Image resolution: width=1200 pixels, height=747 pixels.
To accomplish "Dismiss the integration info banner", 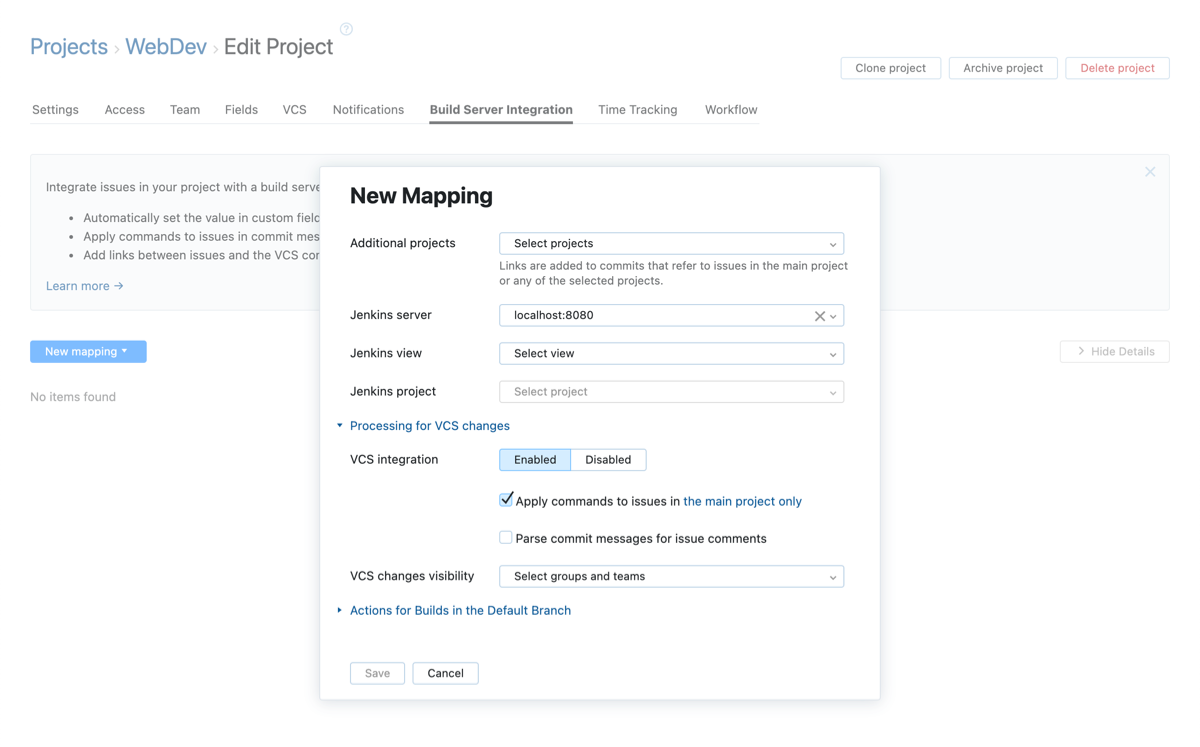I will [x=1150, y=171].
